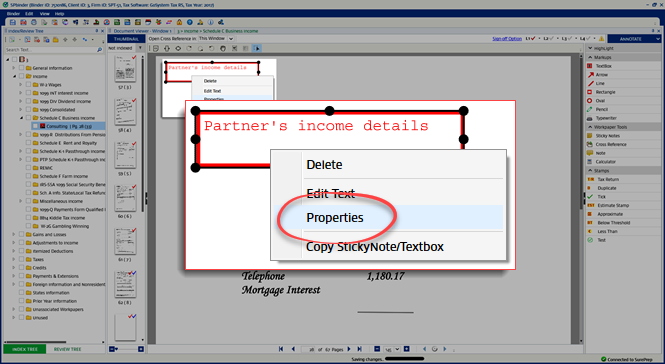
Task: Collapse the Markups section in annotate panel
Action: click(x=590, y=57)
